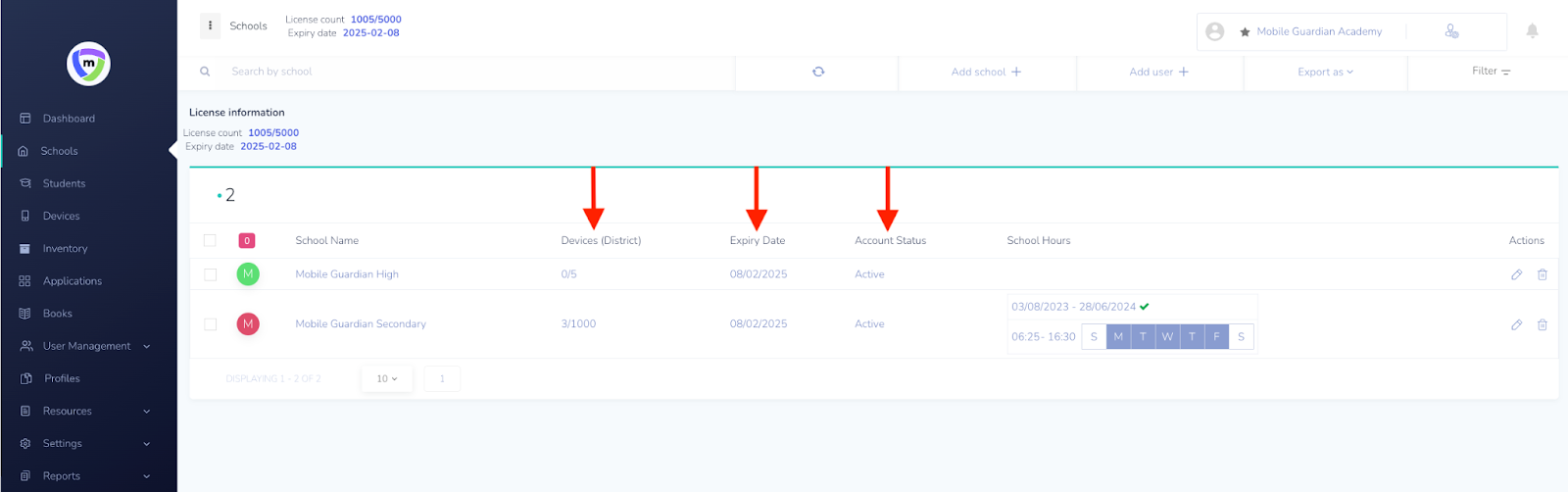Edit Mobile Guardian Secondary school
This screenshot has height=492, width=1568.
pos(1516,324)
